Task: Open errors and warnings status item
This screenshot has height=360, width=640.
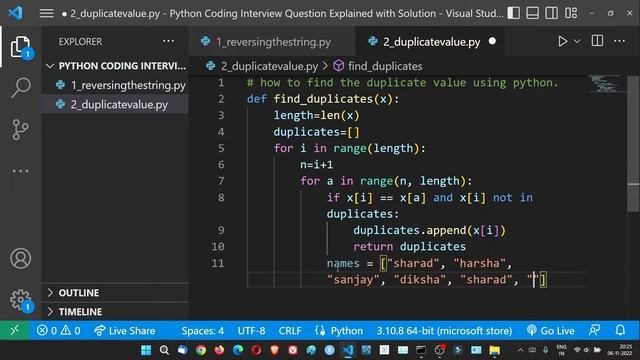Action: point(58,331)
